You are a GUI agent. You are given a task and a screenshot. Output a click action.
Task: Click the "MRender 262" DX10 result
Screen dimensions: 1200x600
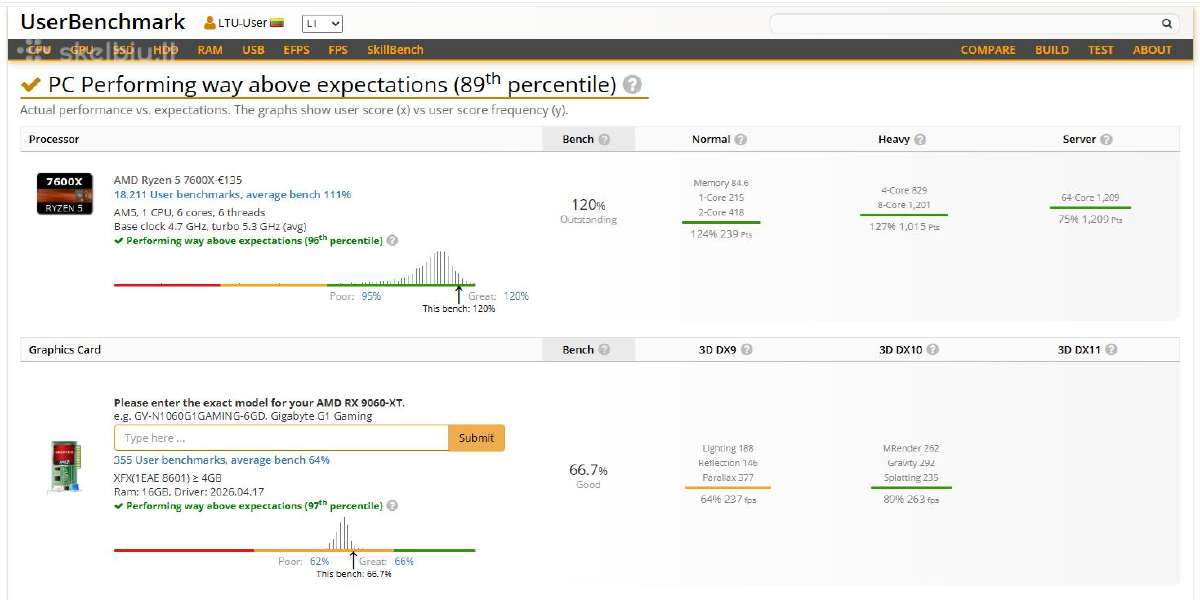click(911, 449)
